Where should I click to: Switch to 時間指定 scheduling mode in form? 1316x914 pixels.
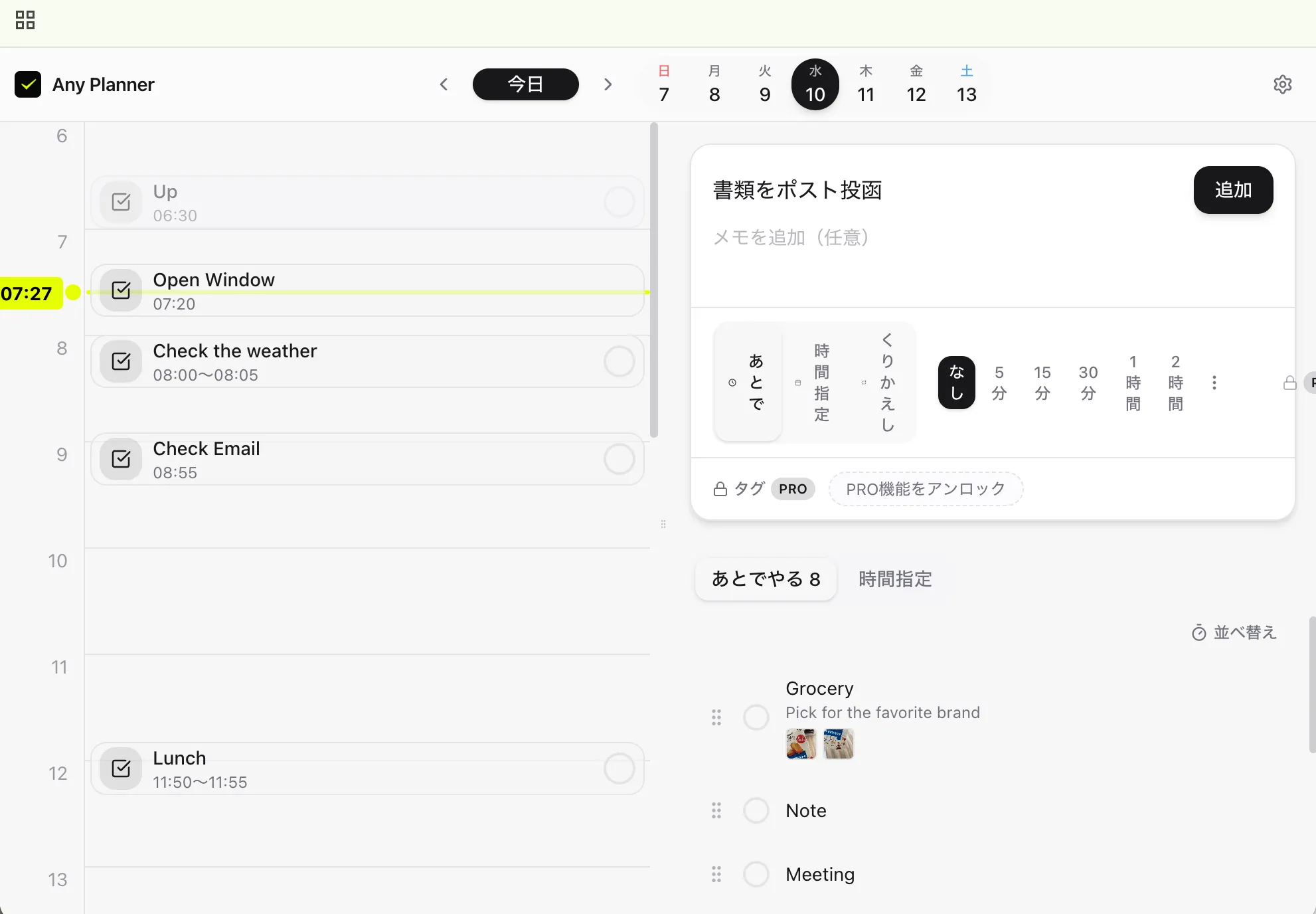click(815, 383)
